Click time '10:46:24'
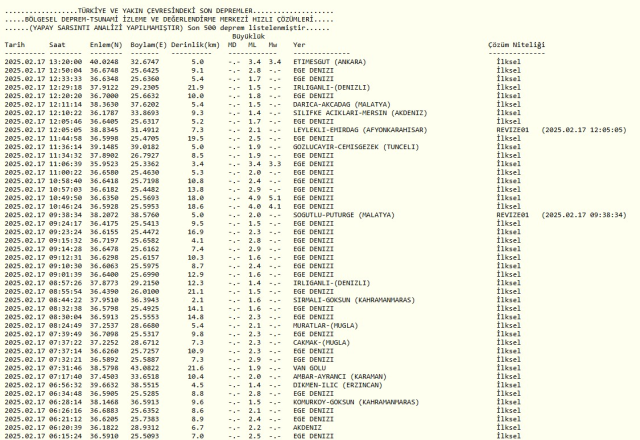 coord(65,207)
